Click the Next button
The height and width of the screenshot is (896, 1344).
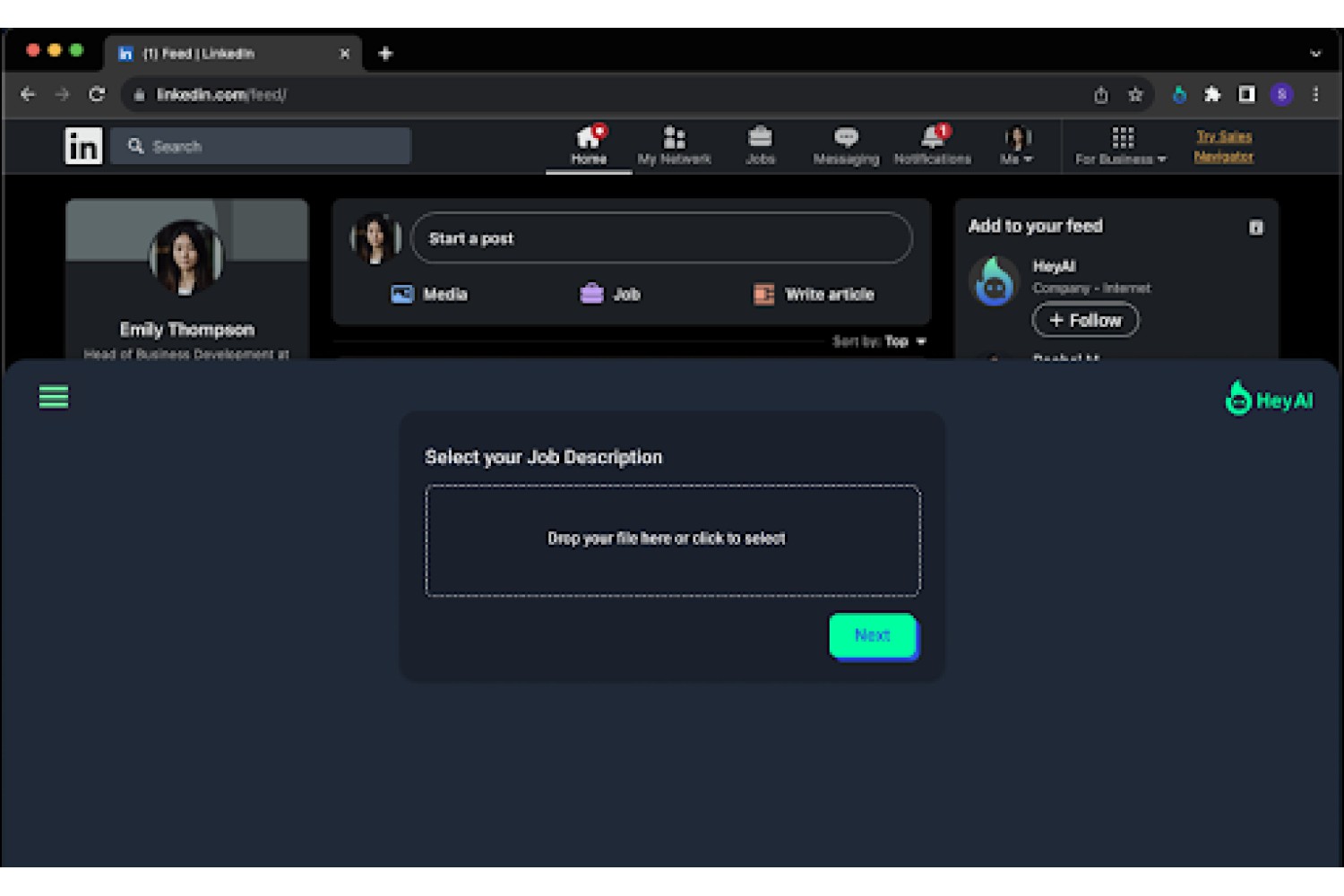click(873, 635)
